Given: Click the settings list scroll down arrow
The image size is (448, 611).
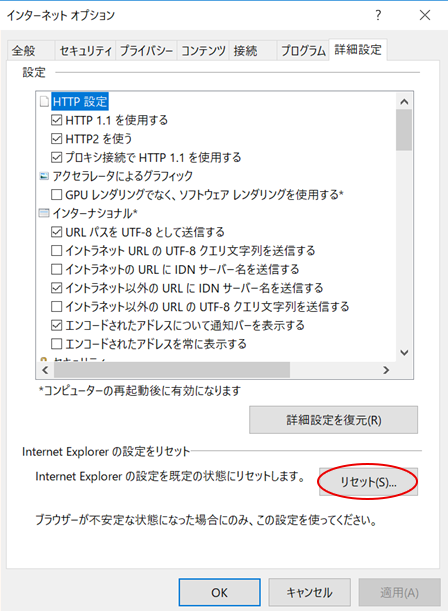Looking at the screenshot, I should tap(404, 352).
